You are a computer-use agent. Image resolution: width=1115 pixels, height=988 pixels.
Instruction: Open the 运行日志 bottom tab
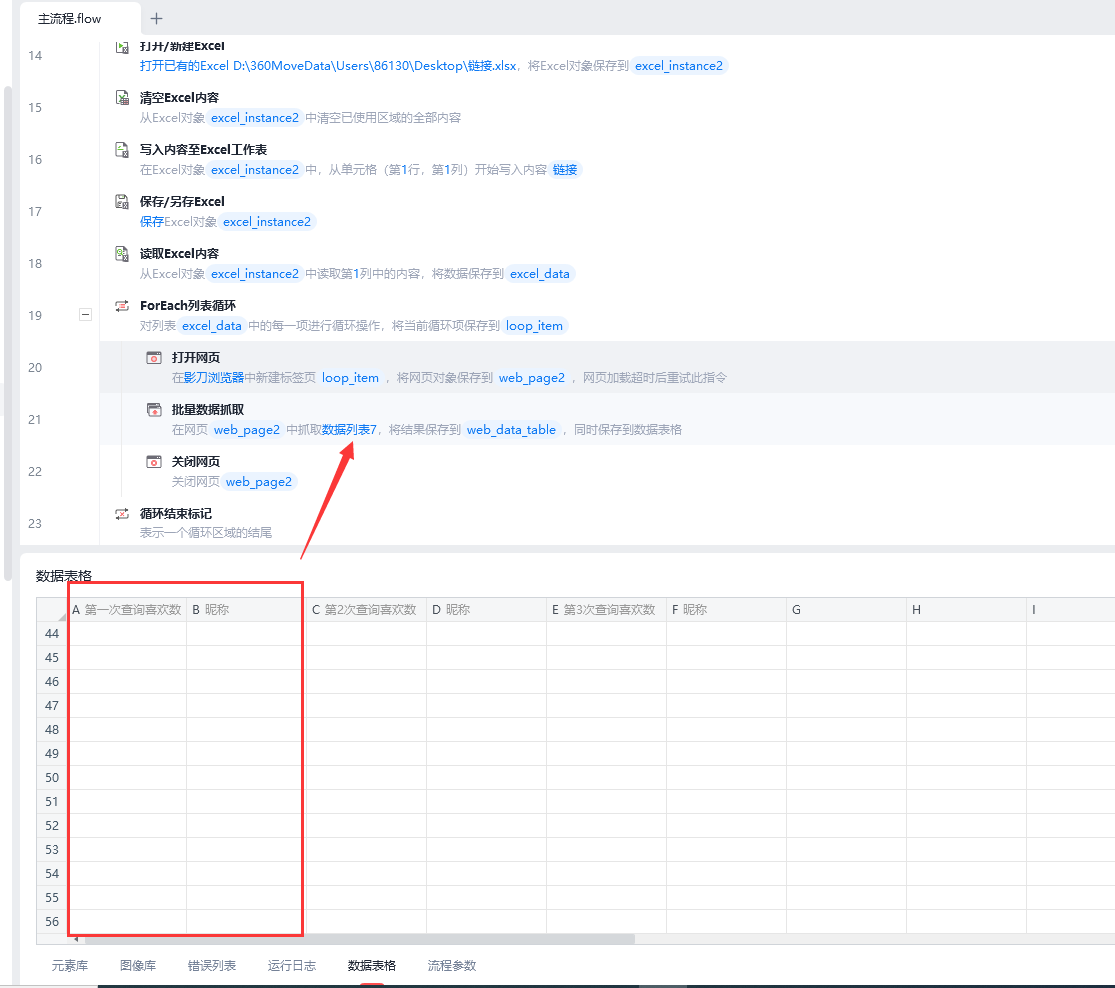(292, 965)
